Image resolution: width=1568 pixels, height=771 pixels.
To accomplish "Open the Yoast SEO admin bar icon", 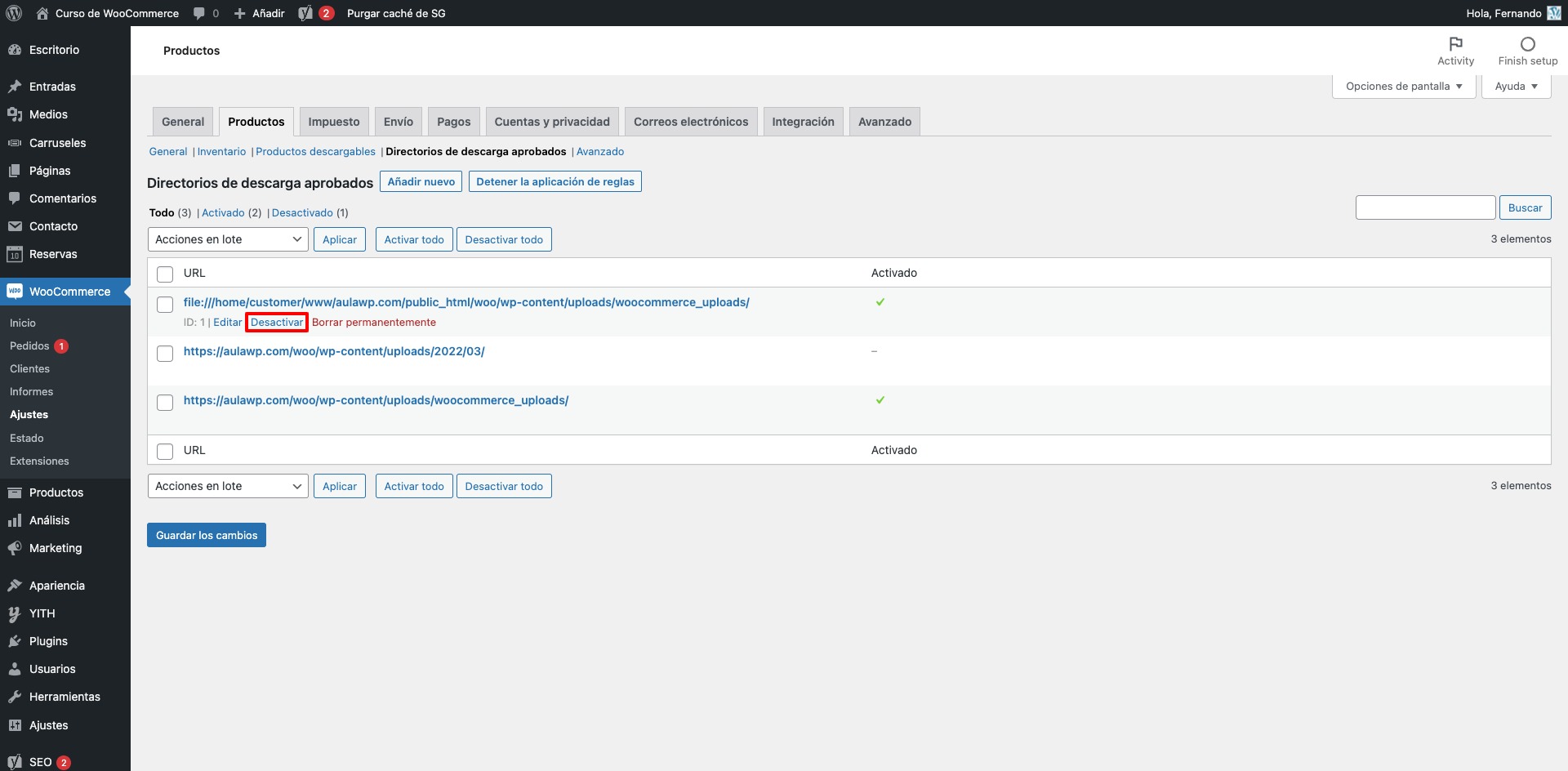I will tap(306, 13).
